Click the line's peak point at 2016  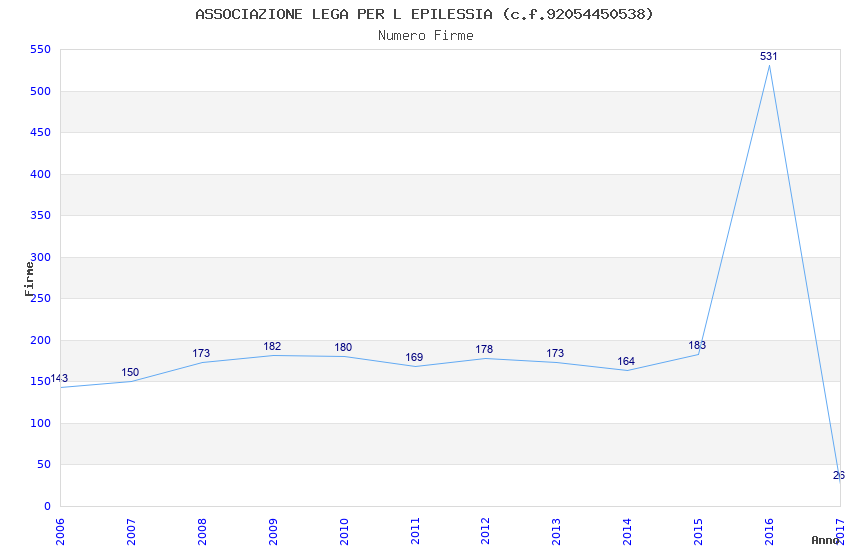(x=769, y=65)
